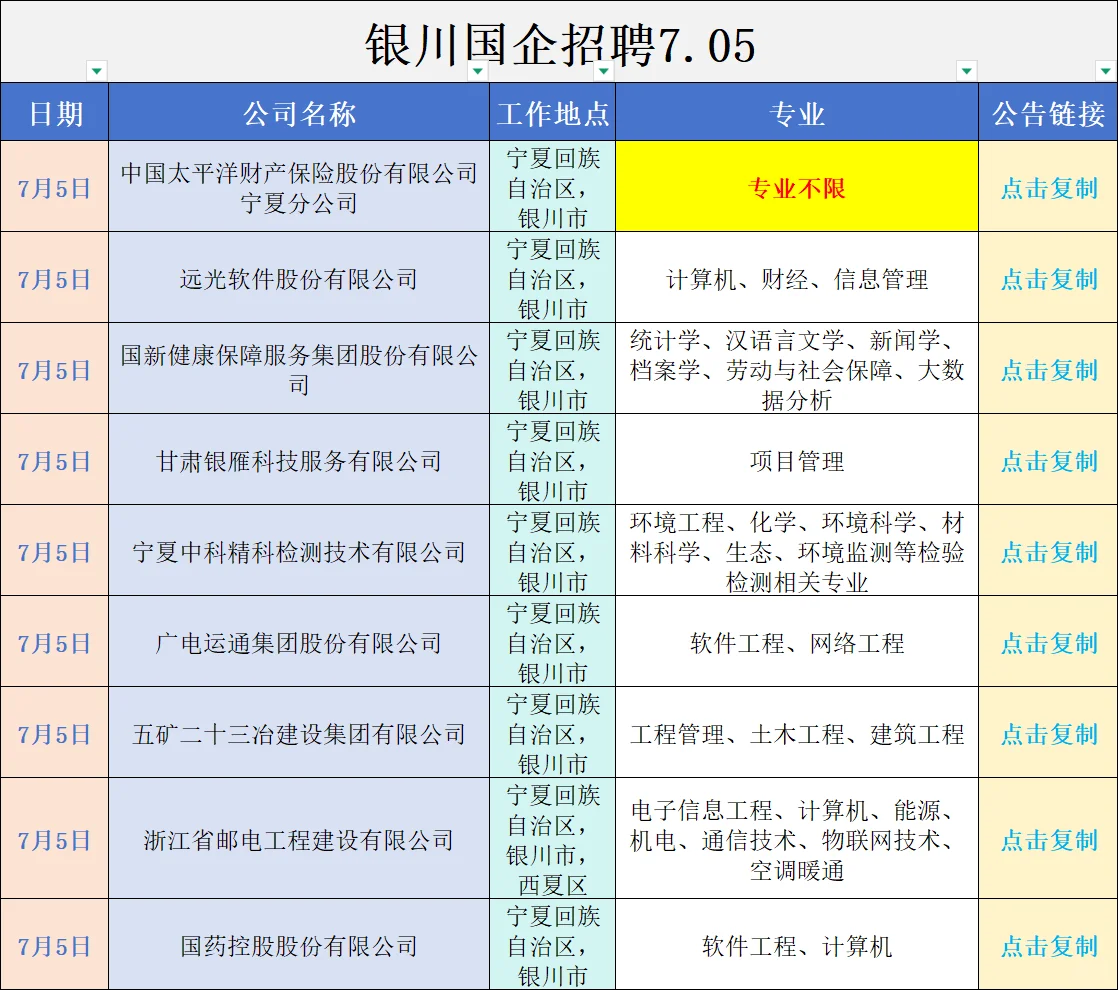Select cell 甘肃银雁科技服务有限公司
Viewport: 1118px width, 990px height.
[x=299, y=460]
